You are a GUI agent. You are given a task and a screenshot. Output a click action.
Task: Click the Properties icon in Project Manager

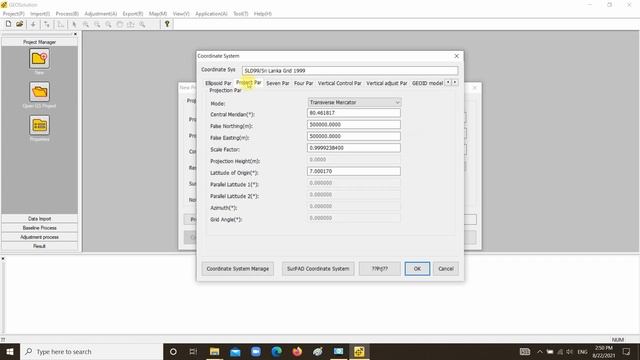[x=39, y=125]
